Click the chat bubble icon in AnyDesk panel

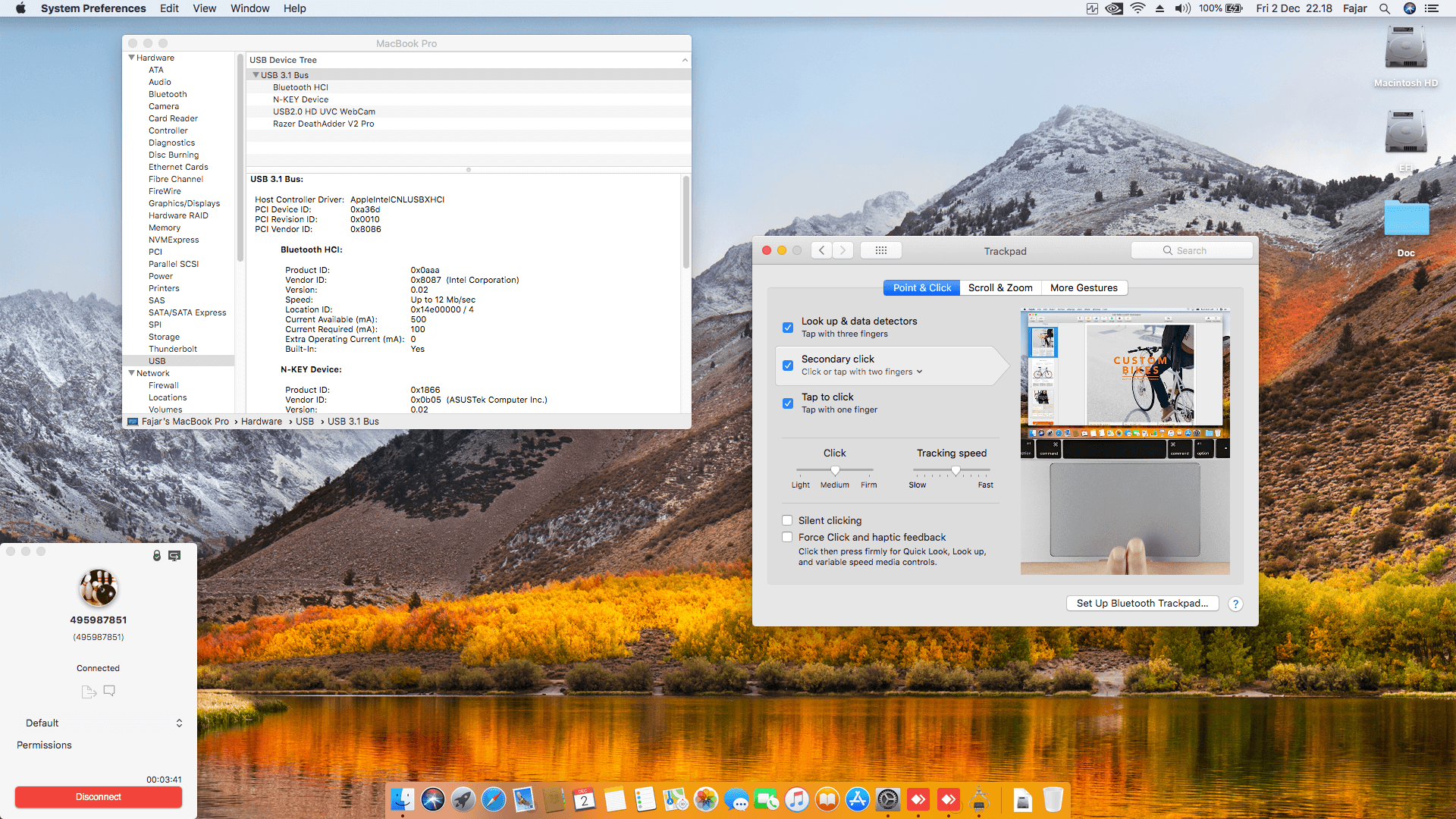point(109,691)
